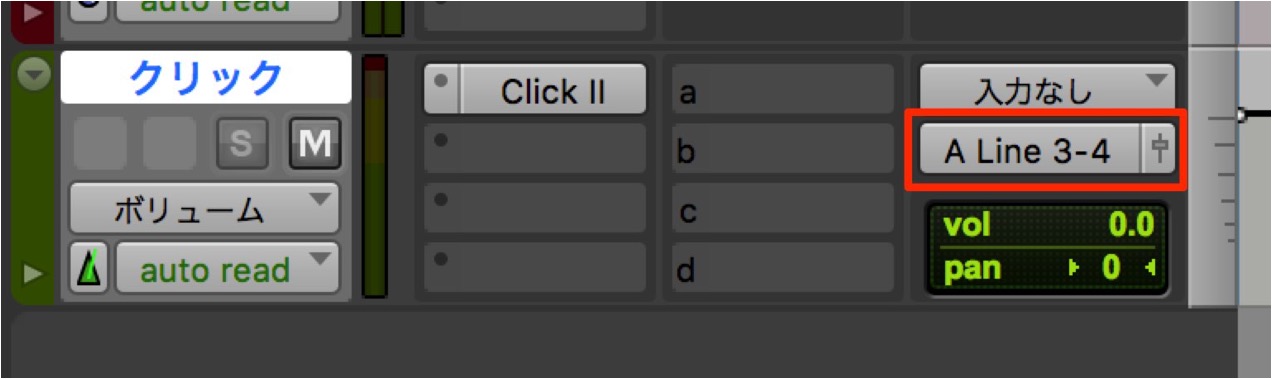Open the ボリューム track view dropdown
The height and width of the screenshot is (379, 1272).
[x=205, y=209]
